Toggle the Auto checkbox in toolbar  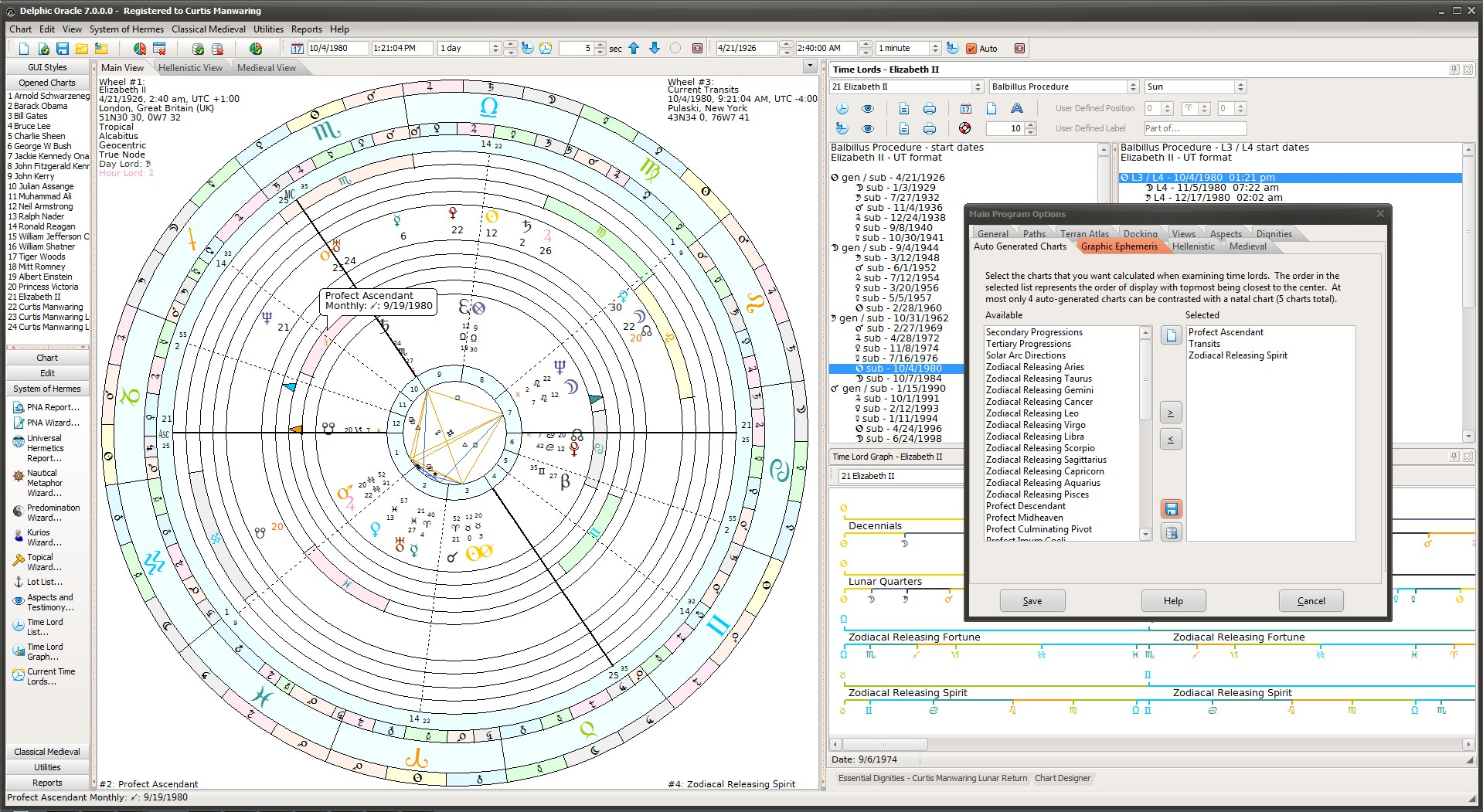(971, 49)
